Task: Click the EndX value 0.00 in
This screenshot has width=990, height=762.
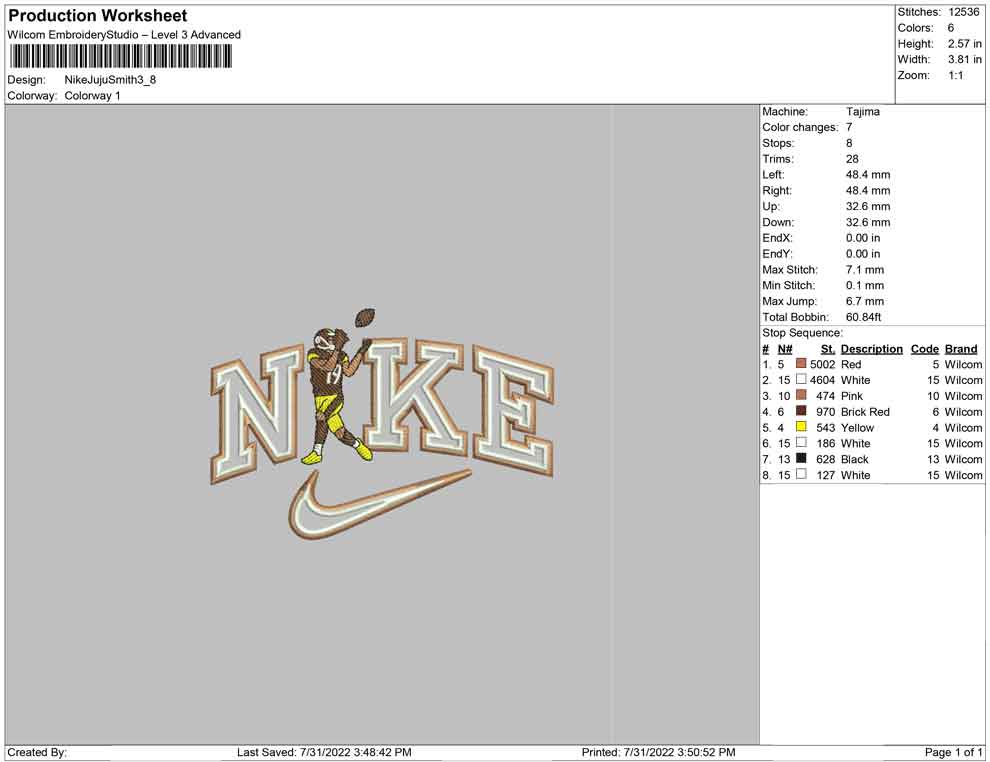Action: click(863, 237)
